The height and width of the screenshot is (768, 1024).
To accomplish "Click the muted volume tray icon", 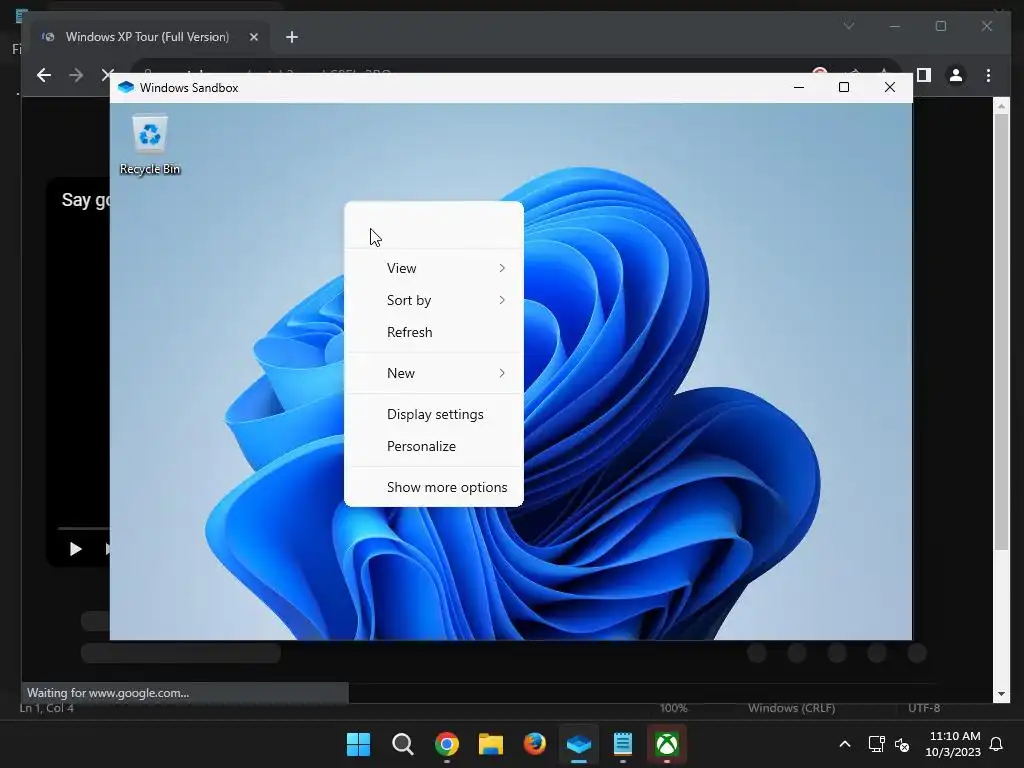I will [x=902, y=744].
